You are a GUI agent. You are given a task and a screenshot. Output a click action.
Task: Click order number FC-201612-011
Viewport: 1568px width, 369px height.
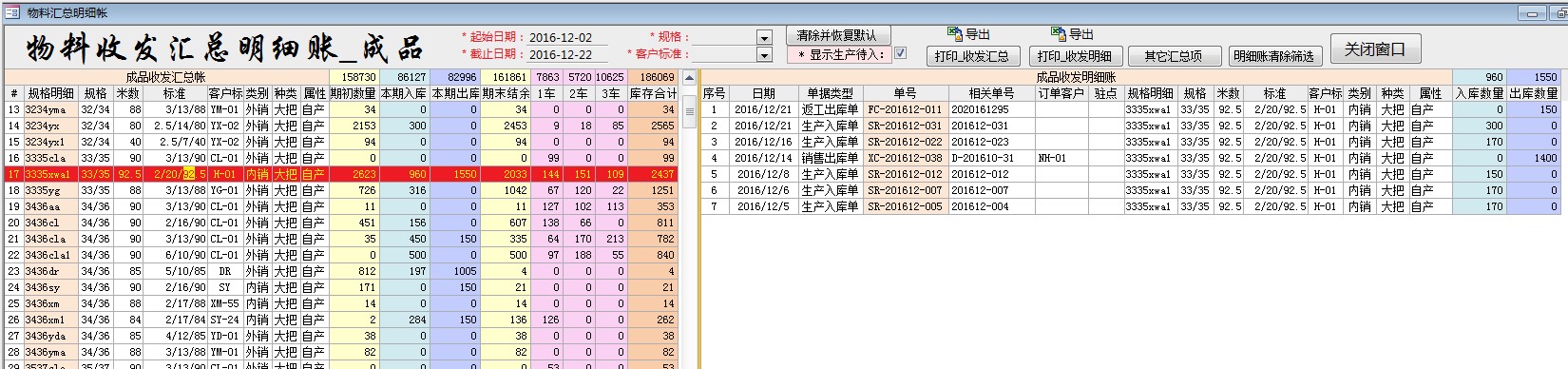coord(905,109)
